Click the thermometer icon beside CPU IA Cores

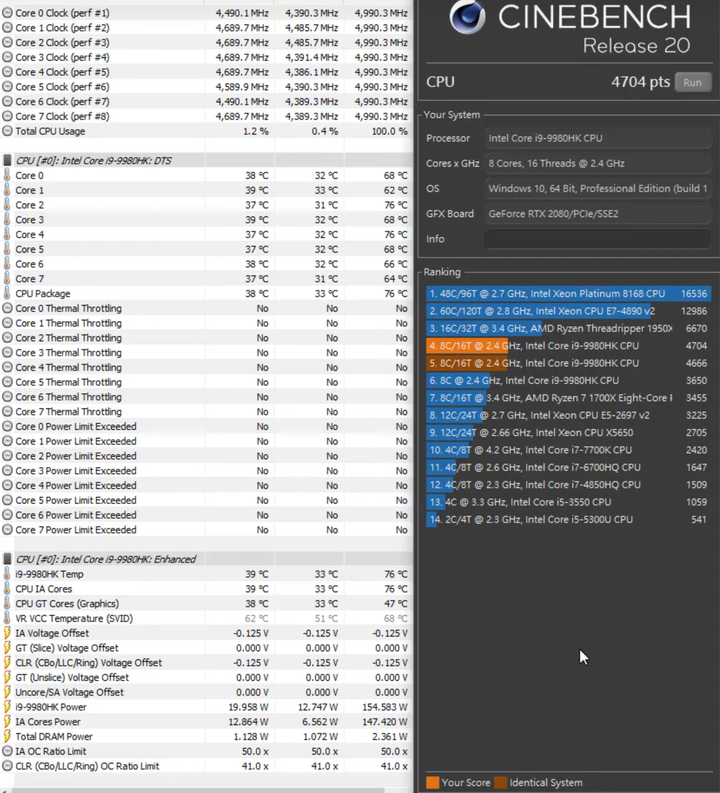pyautogui.click(x=7, y=589)
